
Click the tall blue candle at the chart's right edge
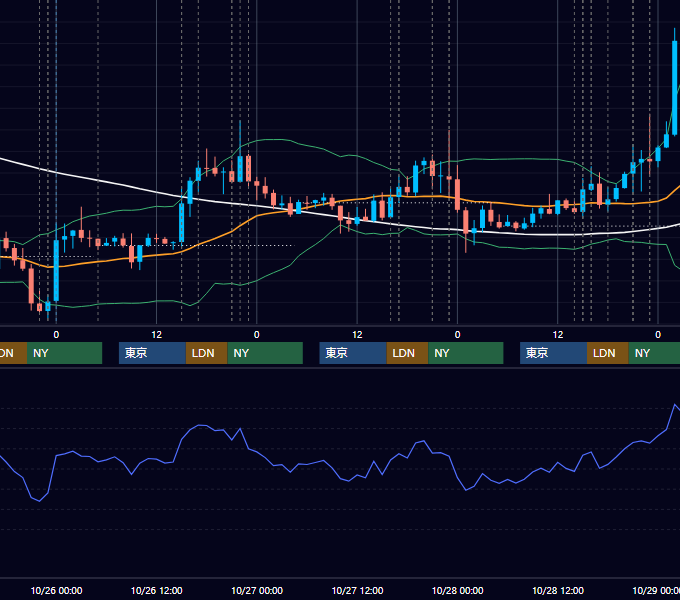pos(675,87)
